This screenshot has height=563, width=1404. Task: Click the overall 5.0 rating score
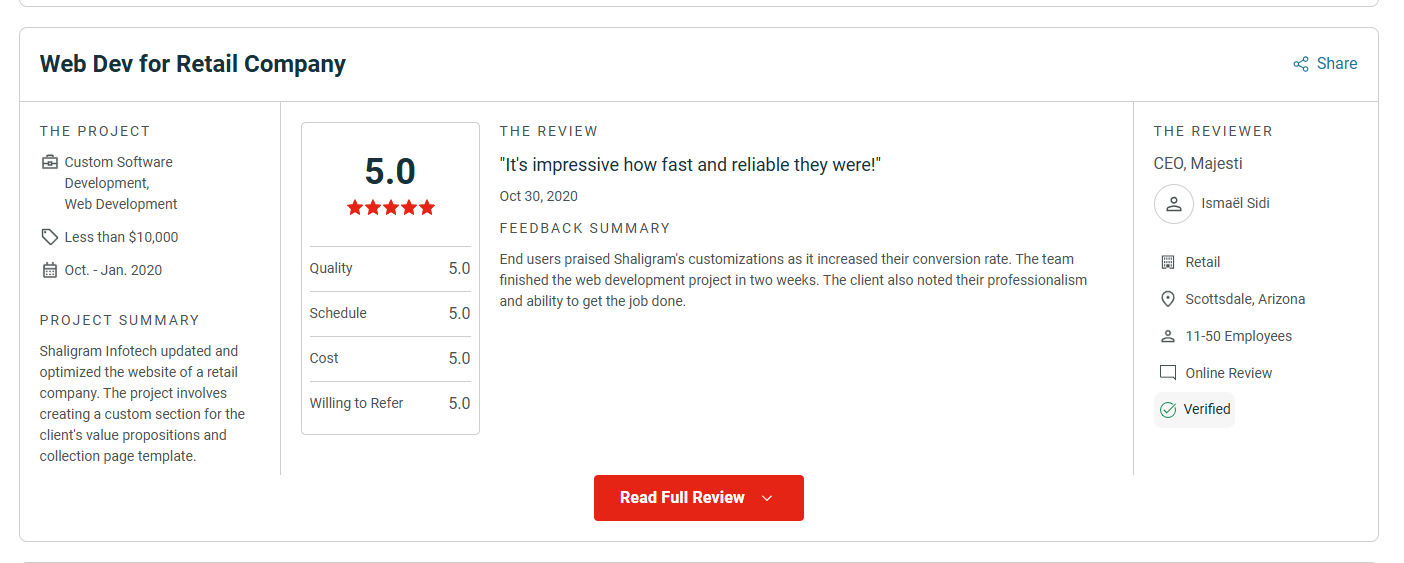click(390, 172)
